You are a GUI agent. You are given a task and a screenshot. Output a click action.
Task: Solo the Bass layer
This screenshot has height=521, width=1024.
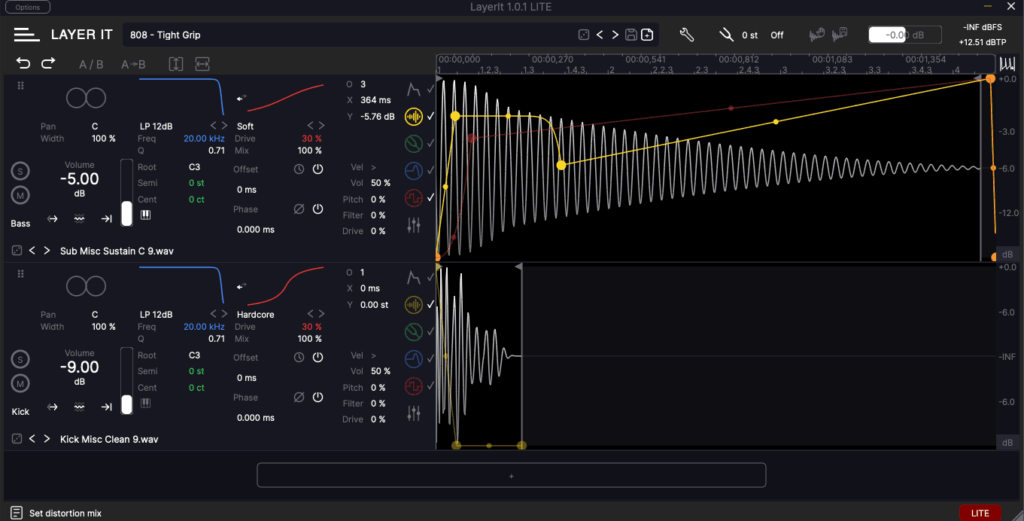point(20,172)
